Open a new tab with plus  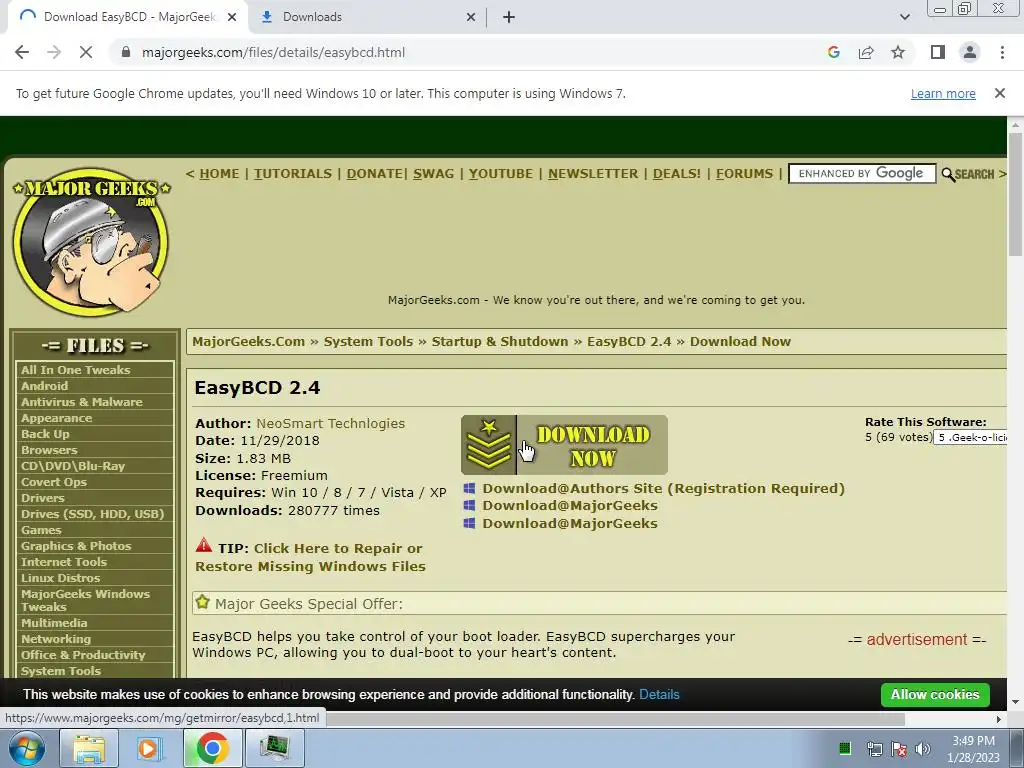[509, 17]
